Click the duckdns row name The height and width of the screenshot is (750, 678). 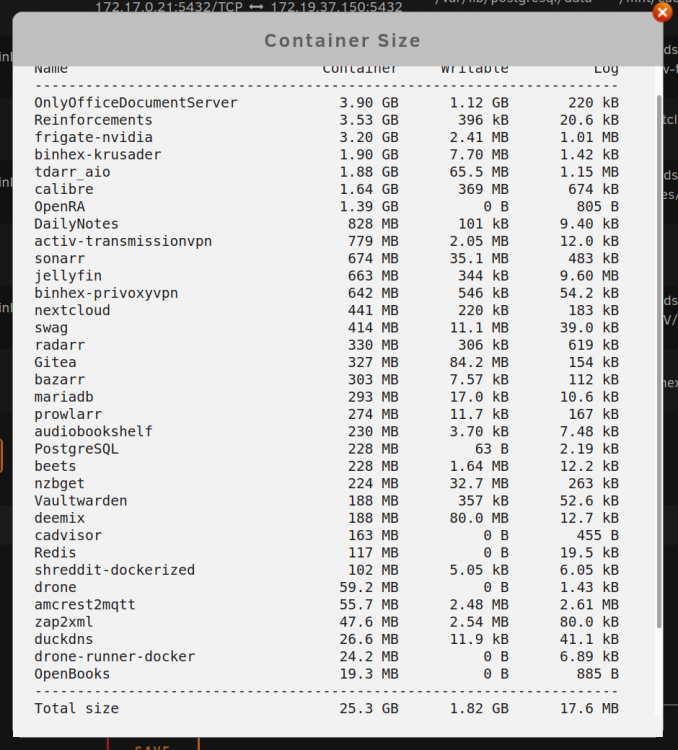pos(64,639)
